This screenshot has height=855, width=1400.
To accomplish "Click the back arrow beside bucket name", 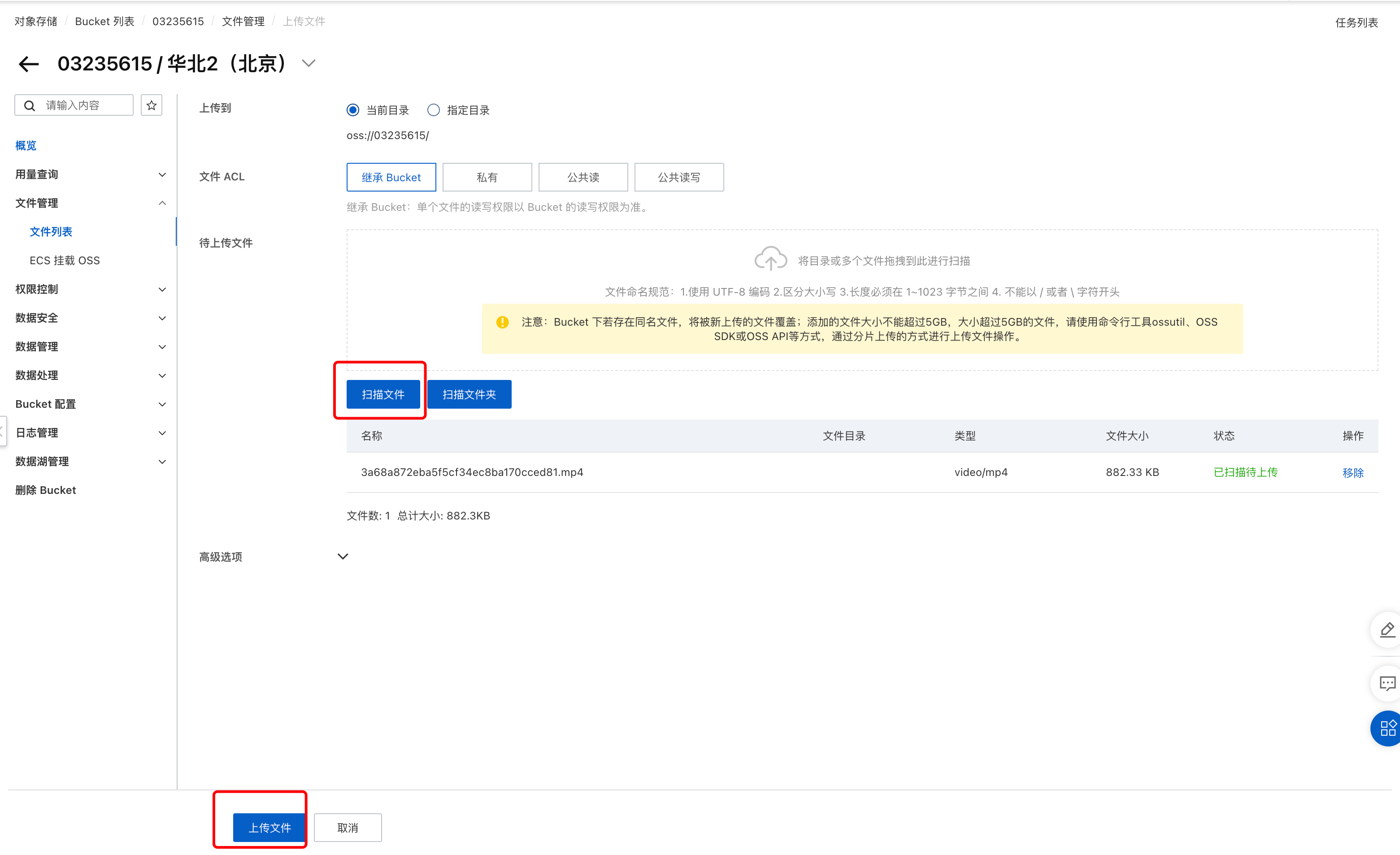I will (28, 64).
